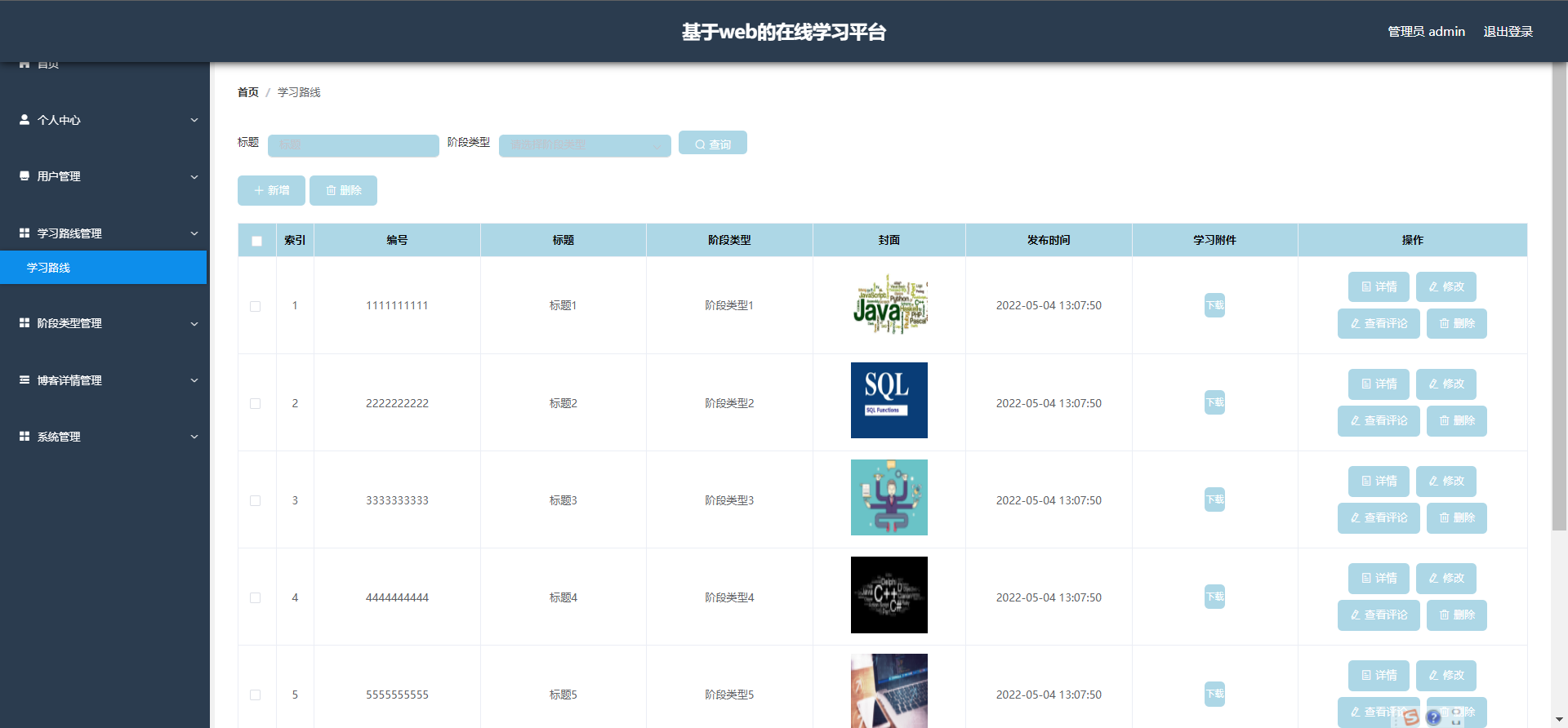
Task: Focus the 标题 search input field
Action: click(x=353, y=145)
